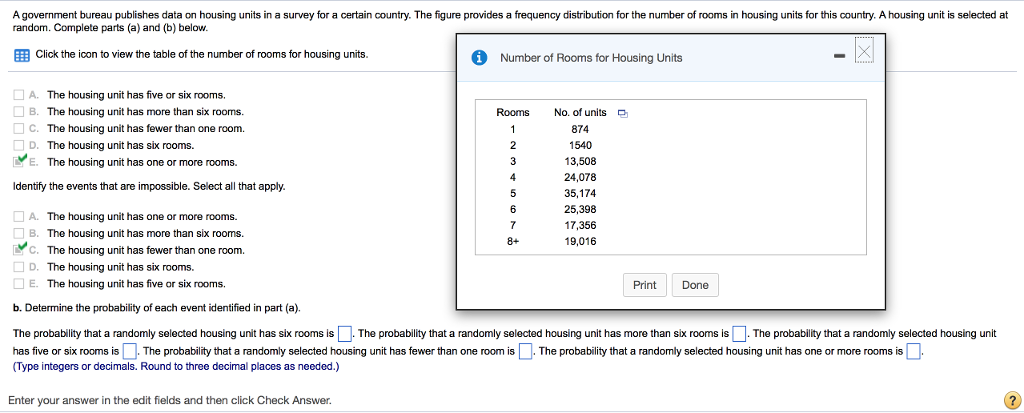Viewport: 1024px width, 413px height.
Task: Click the six rooms probability field
Action: 344,334
